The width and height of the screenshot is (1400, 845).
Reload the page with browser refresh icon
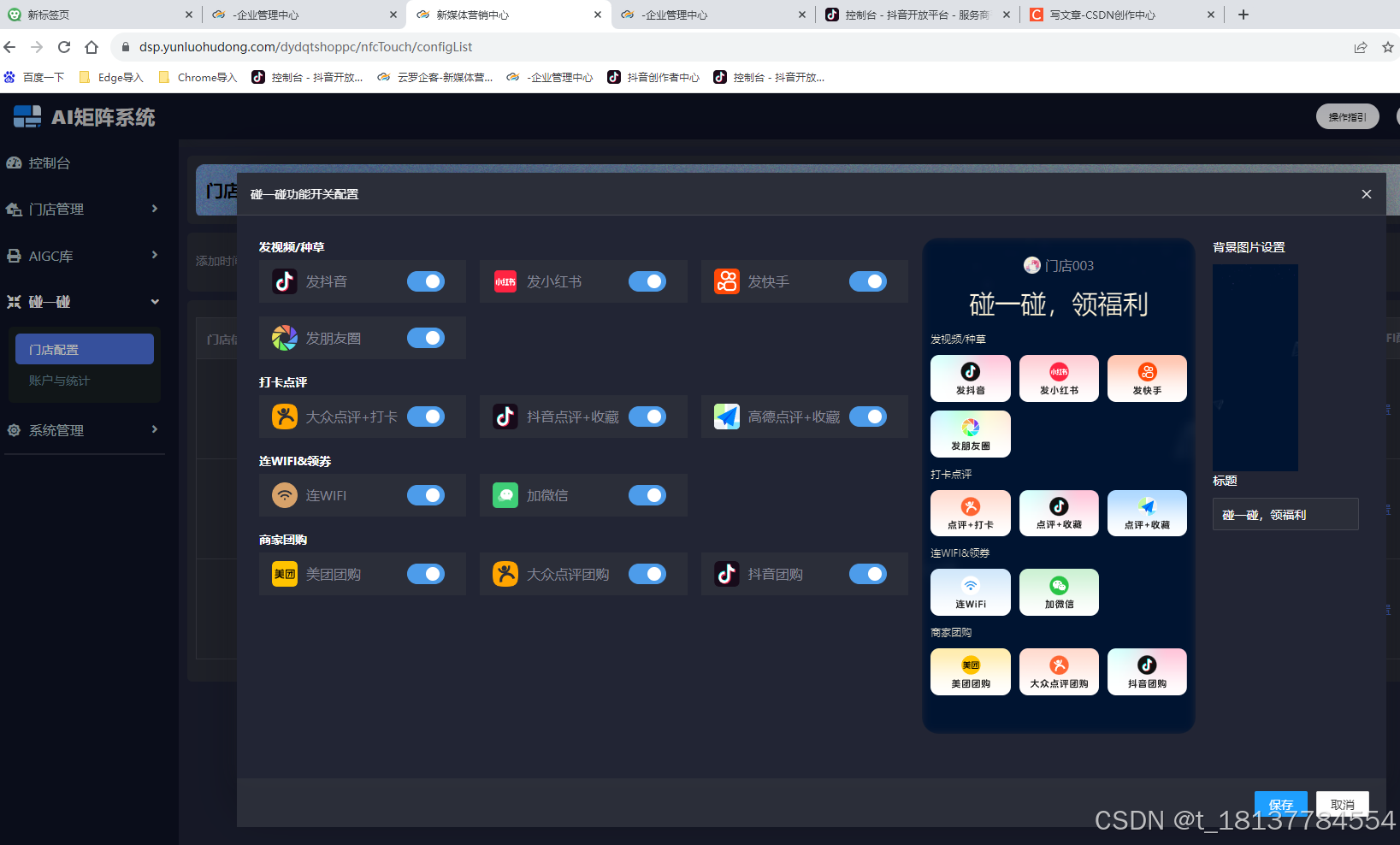pyautogui.click(x=64, y=47)
